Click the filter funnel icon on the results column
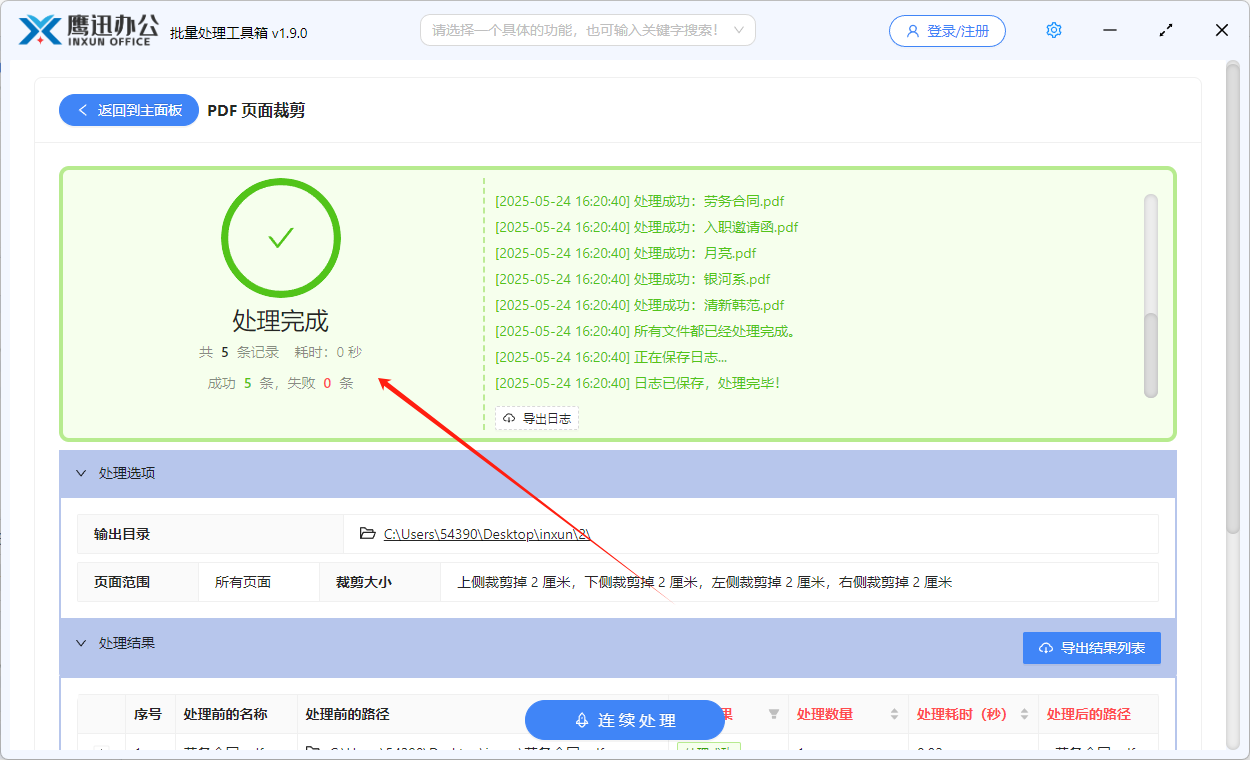 pyautogui.click(x=773, y=714)
